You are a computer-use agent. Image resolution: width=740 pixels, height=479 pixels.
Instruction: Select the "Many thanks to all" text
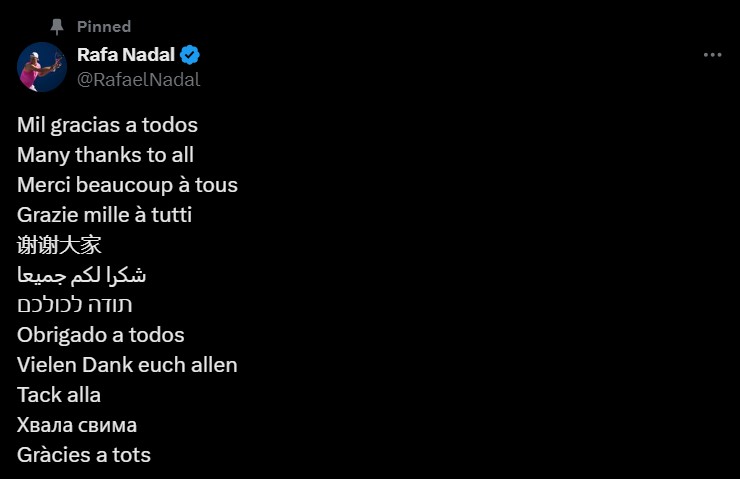(x=105, y=155)
